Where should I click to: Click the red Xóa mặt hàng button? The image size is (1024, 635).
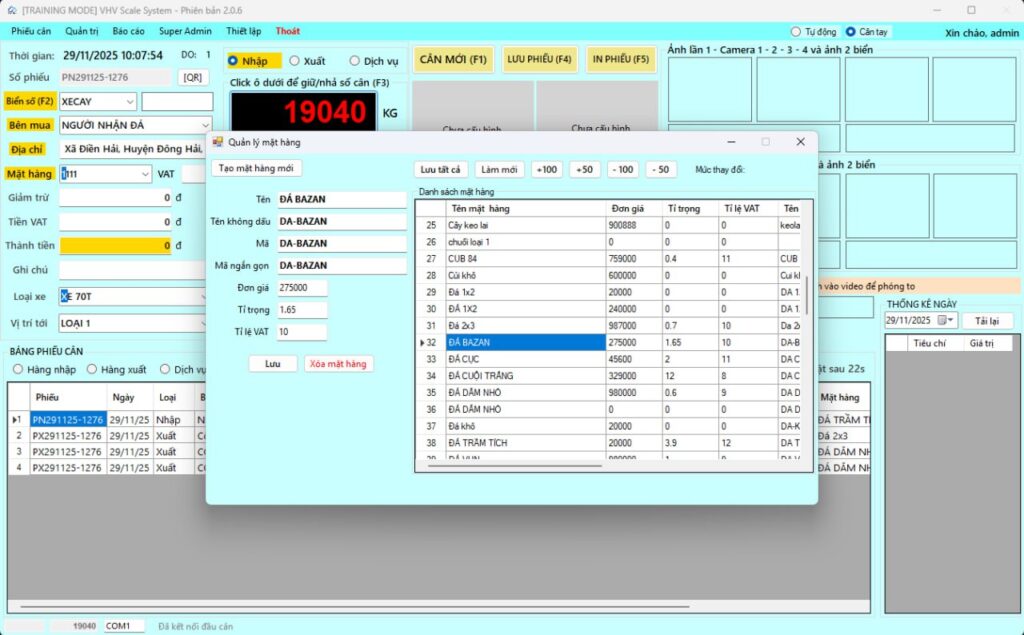tap(339, 364)
